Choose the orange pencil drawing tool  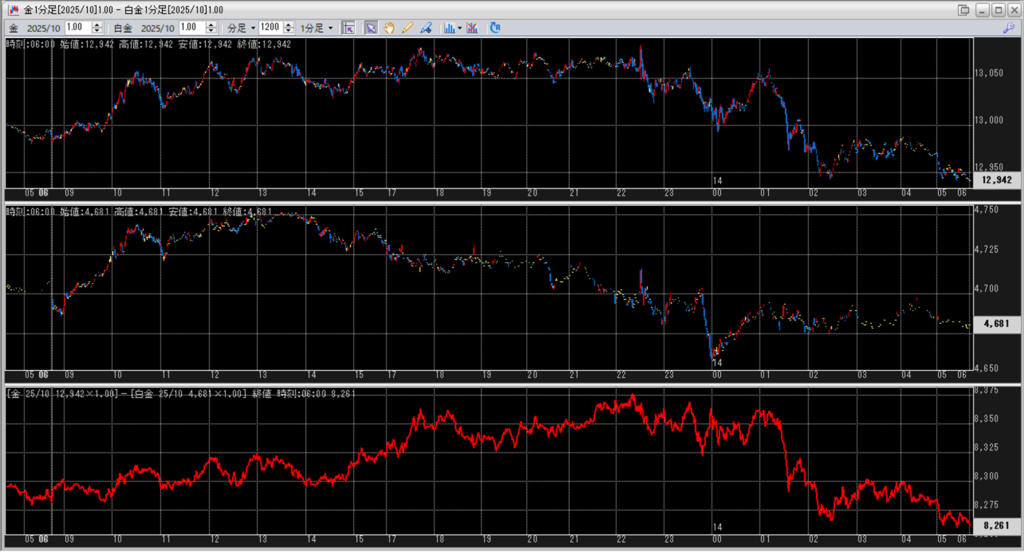pyautogui.click(x=407, y=27)
